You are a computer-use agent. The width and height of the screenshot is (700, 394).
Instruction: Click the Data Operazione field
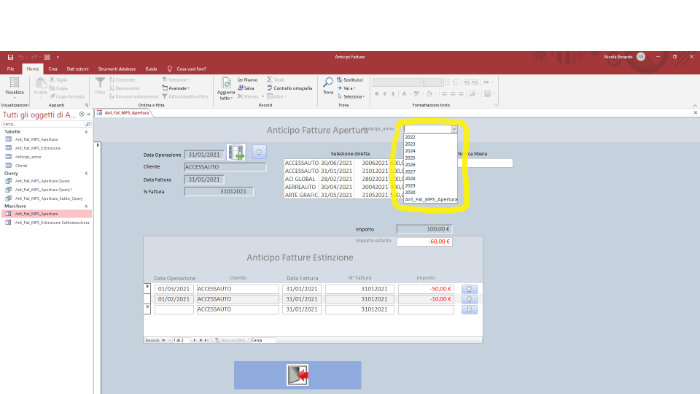pyautogui.click(x=204, y=155)
